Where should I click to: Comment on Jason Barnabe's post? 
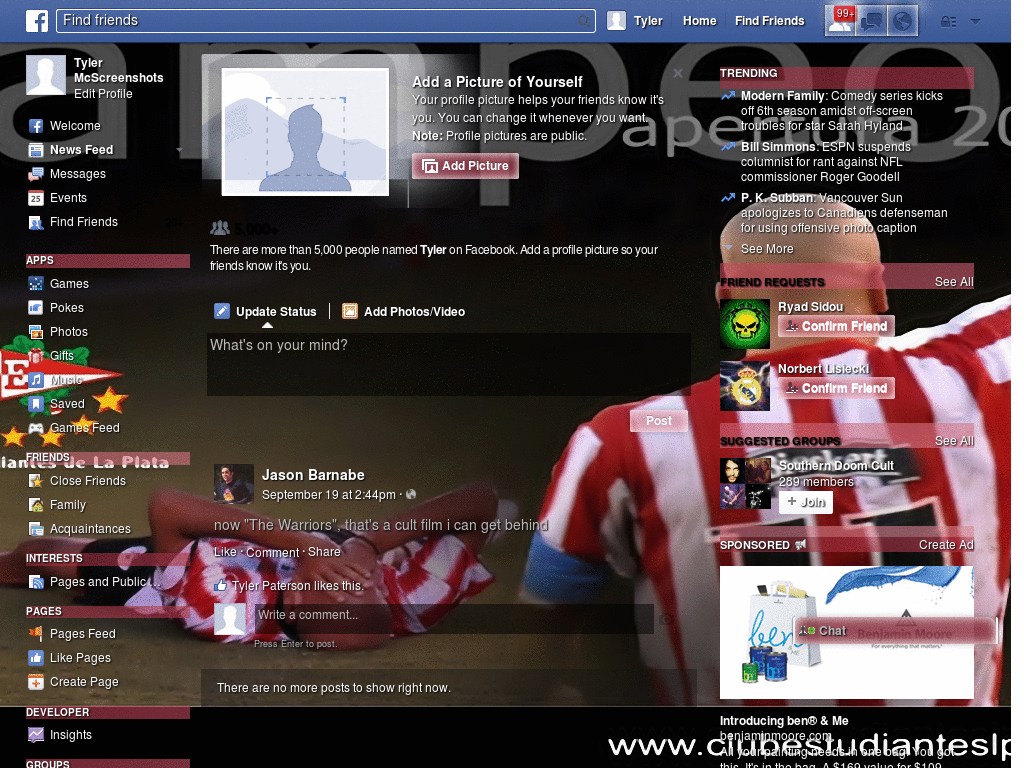pos(272,552)
